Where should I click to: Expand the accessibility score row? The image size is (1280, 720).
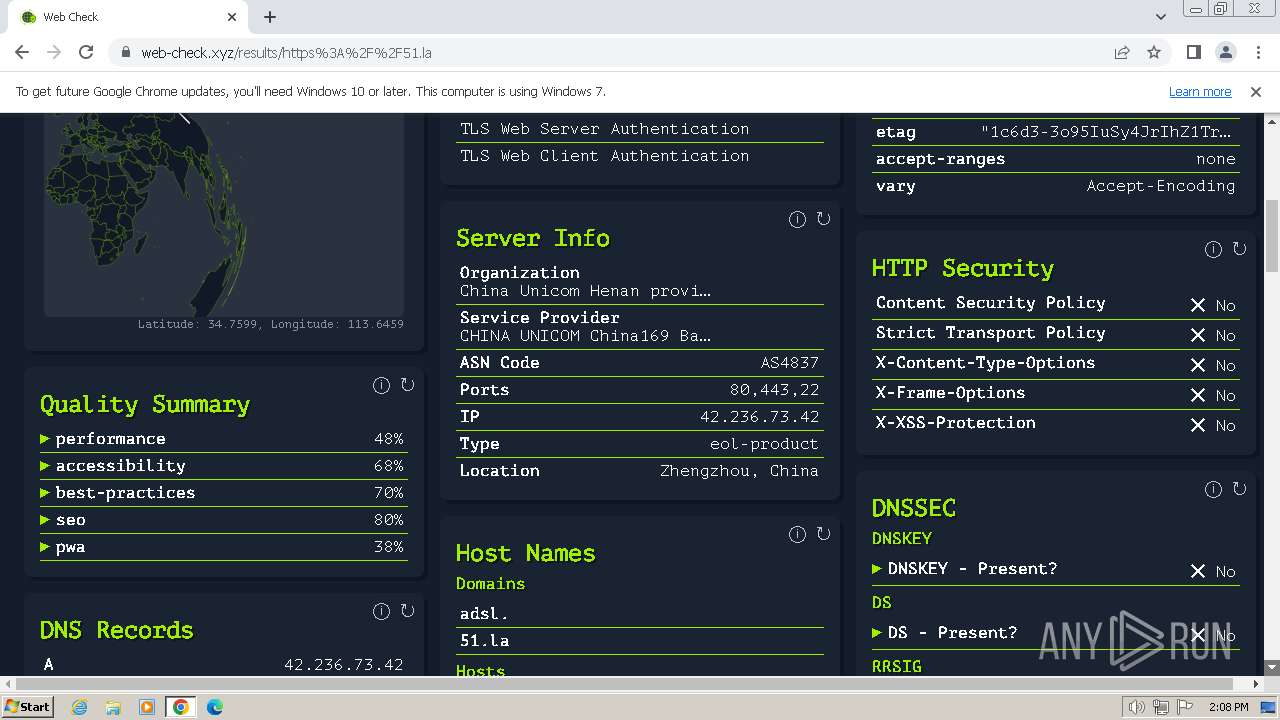(224, 466)
